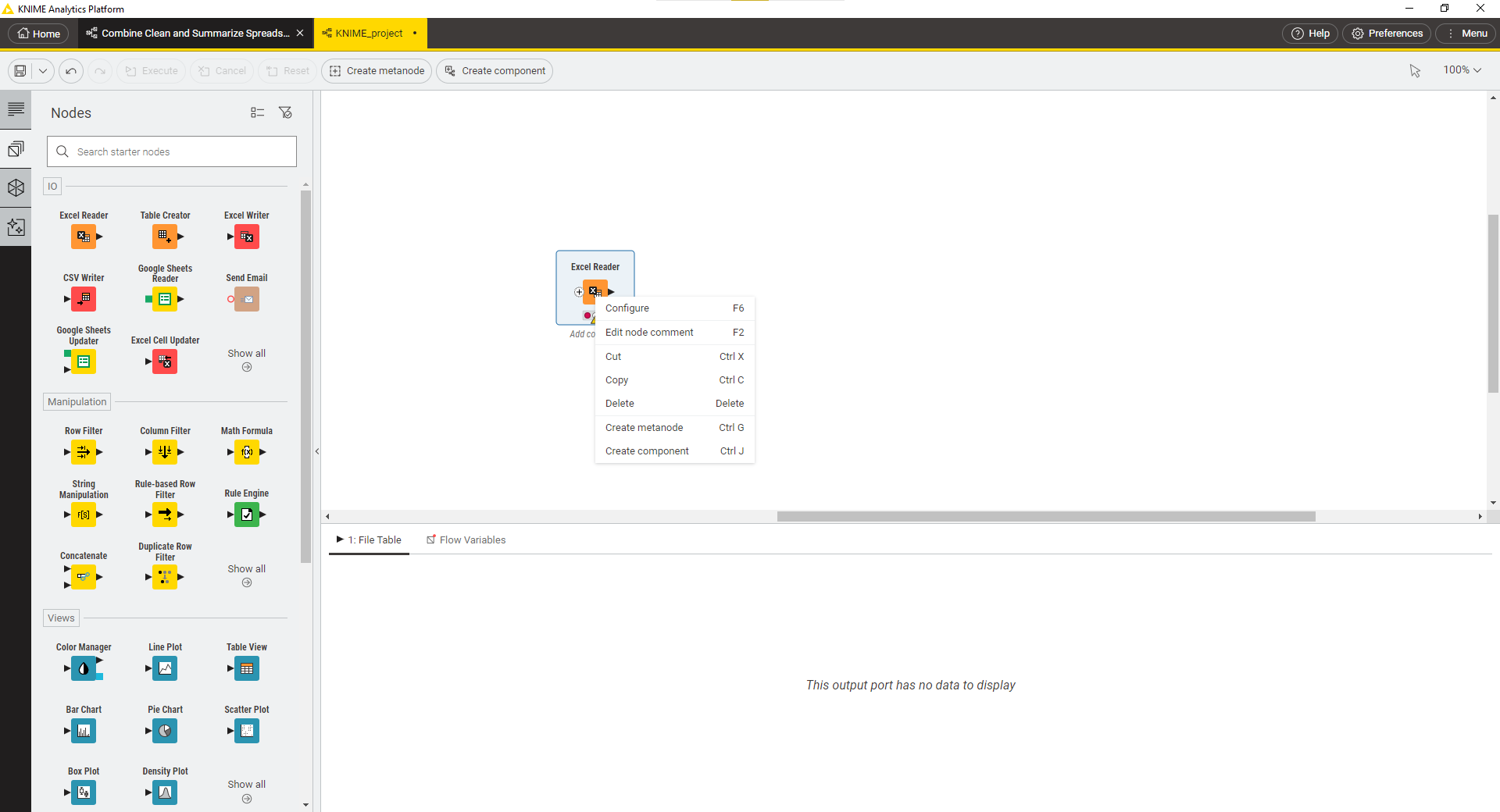
Task: Open the save options dropdown arrow
Action: tap(43, 71)
